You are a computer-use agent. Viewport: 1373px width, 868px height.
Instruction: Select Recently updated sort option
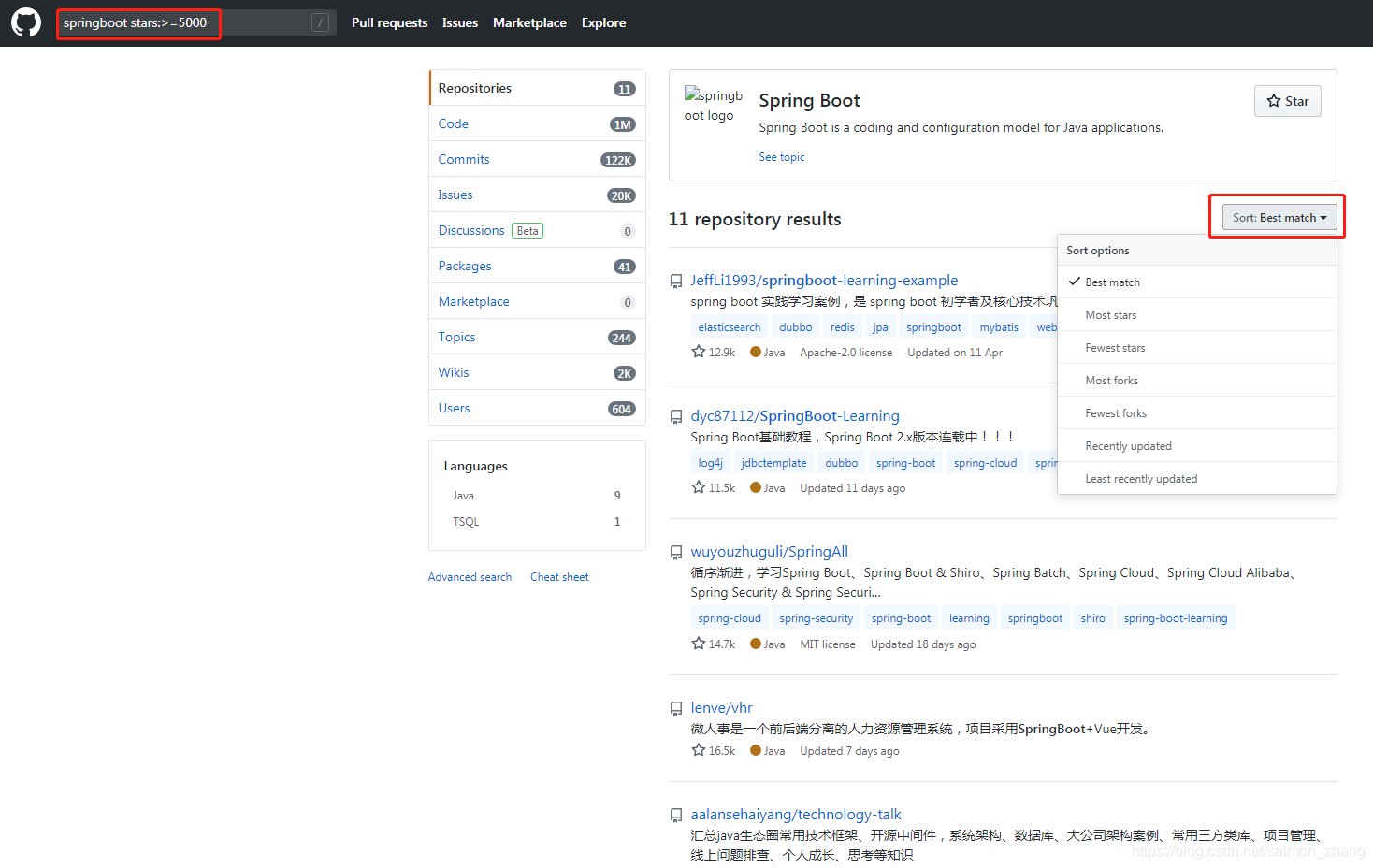click(1196, 445)
